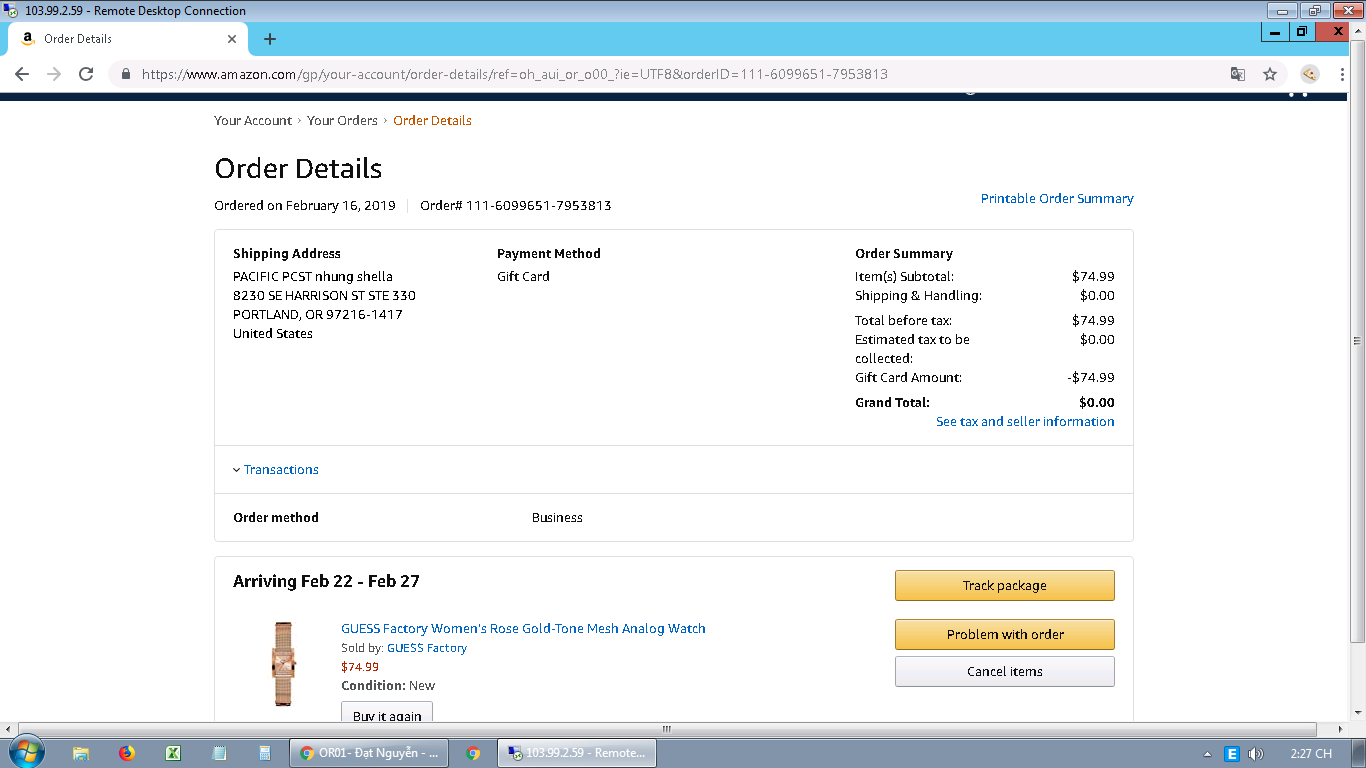Reload the Order Details page

point(86,74)
